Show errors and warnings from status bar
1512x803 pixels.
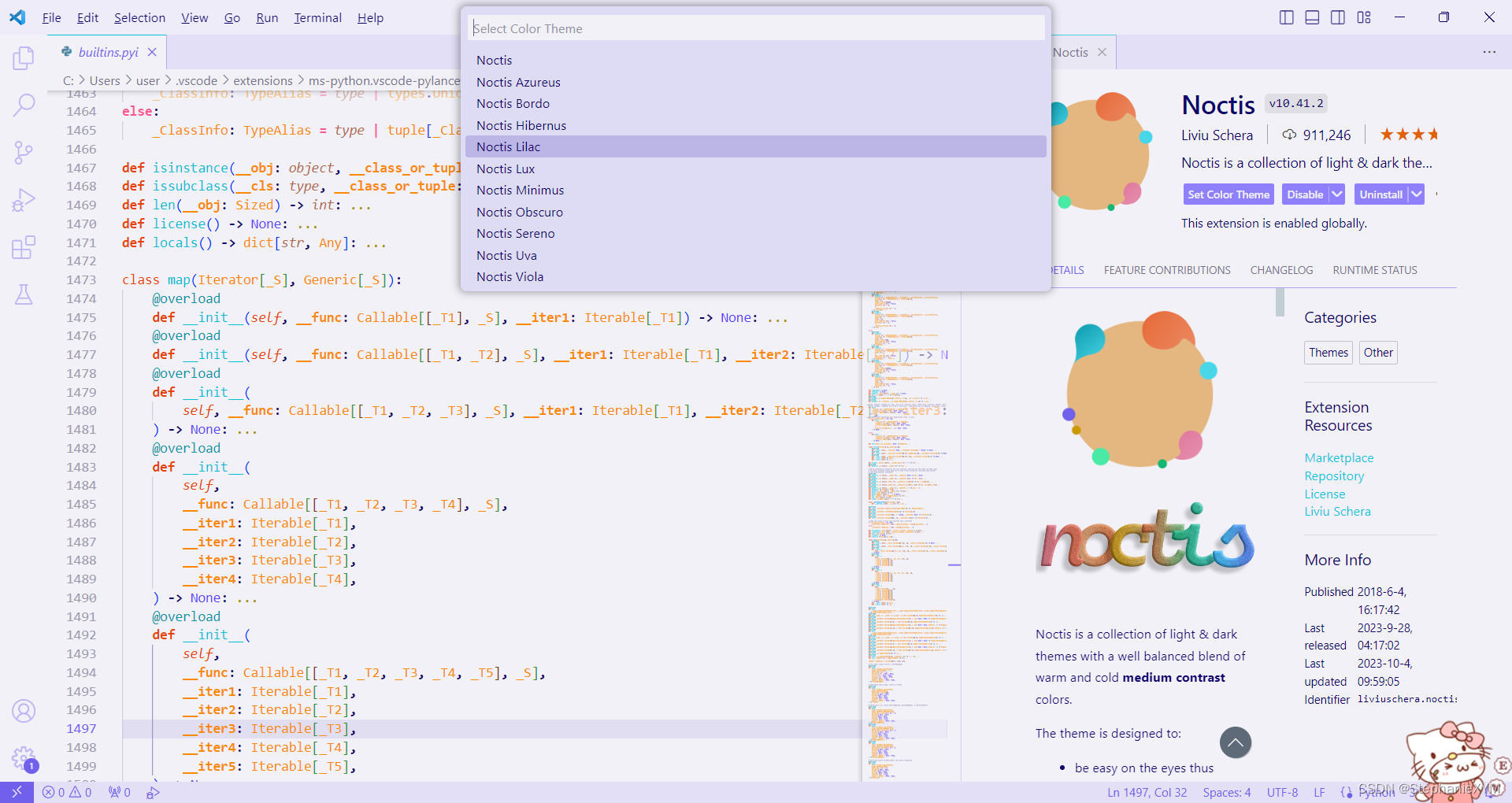coord(67,792)
